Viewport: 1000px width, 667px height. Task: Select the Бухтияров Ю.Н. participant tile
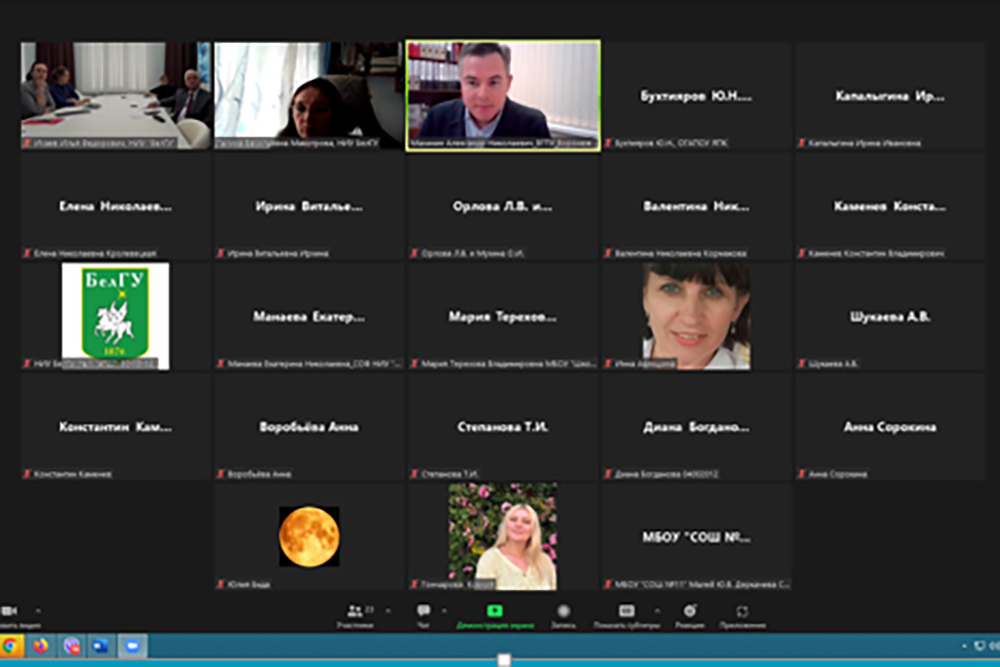[696, 96]
